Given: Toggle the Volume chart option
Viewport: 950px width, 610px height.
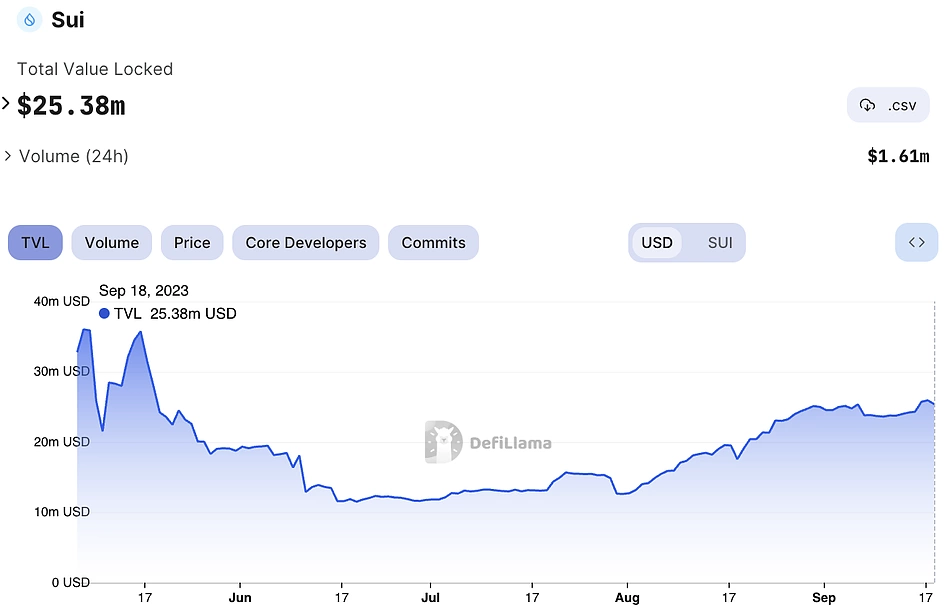Looking at the screenshot, I should click(x=111, y=242).
